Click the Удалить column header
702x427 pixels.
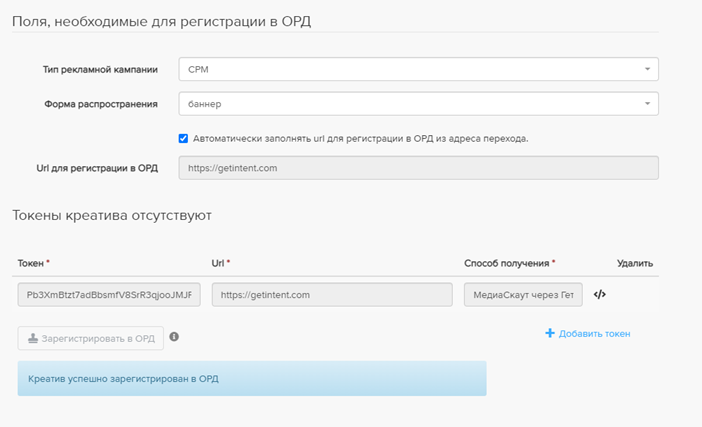click(635, 263)
